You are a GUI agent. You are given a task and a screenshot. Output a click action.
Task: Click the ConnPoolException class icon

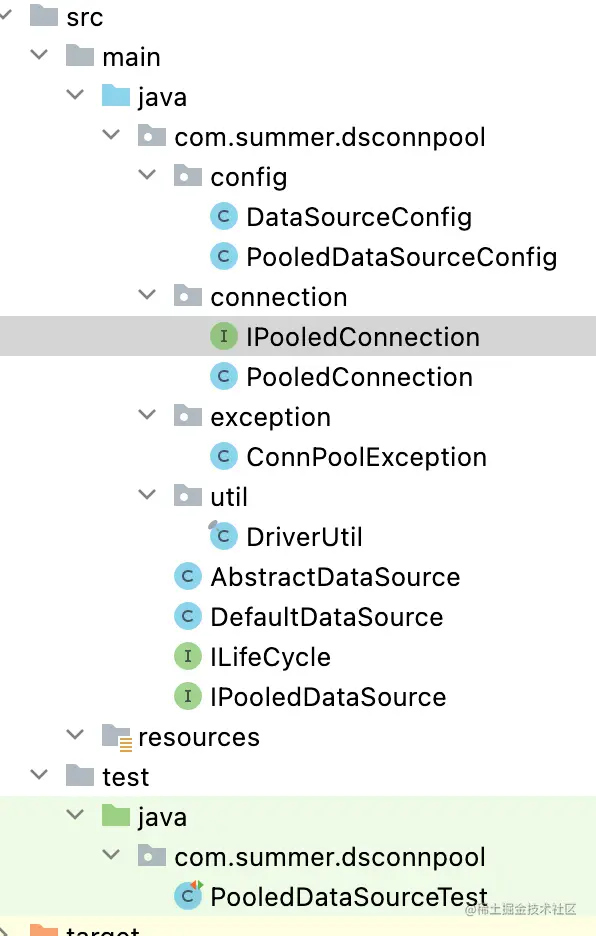[x=224, y=456]
